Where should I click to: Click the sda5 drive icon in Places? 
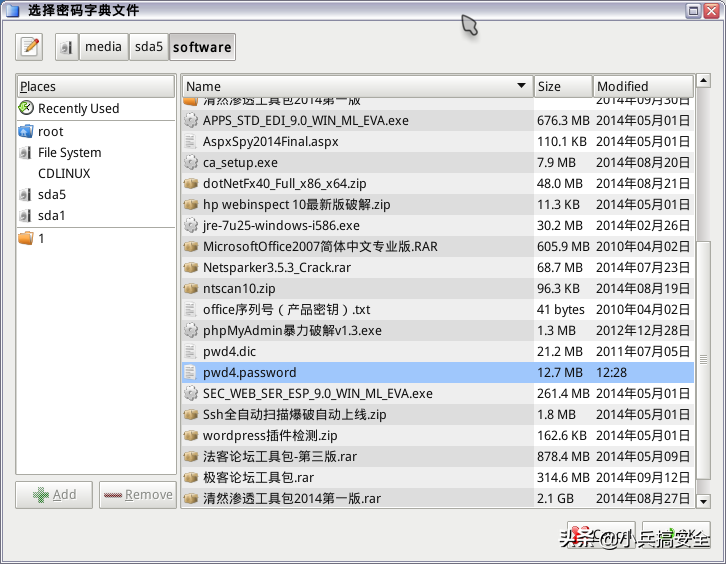point(26,194)
